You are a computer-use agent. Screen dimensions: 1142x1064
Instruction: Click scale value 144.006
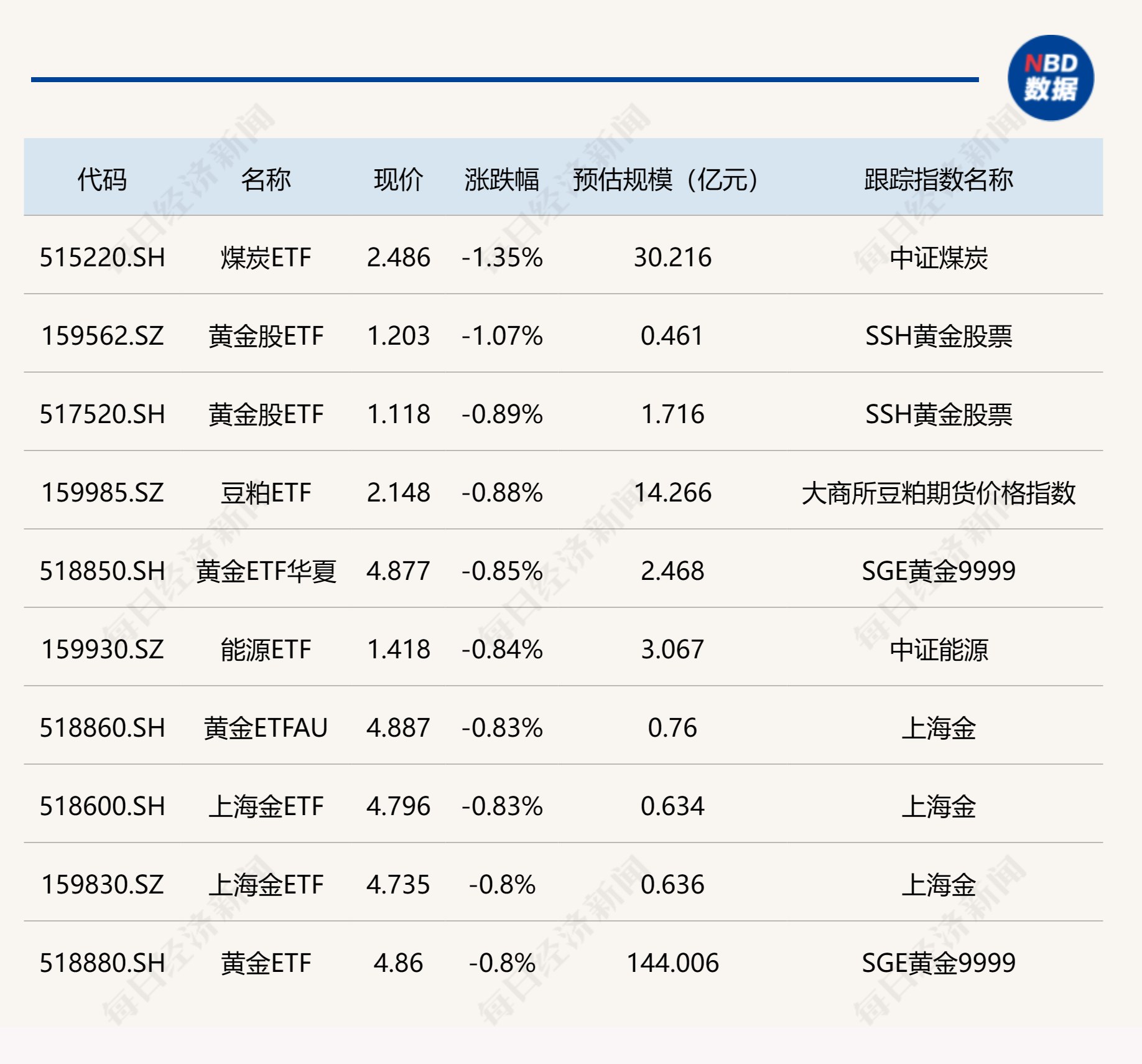672,963
